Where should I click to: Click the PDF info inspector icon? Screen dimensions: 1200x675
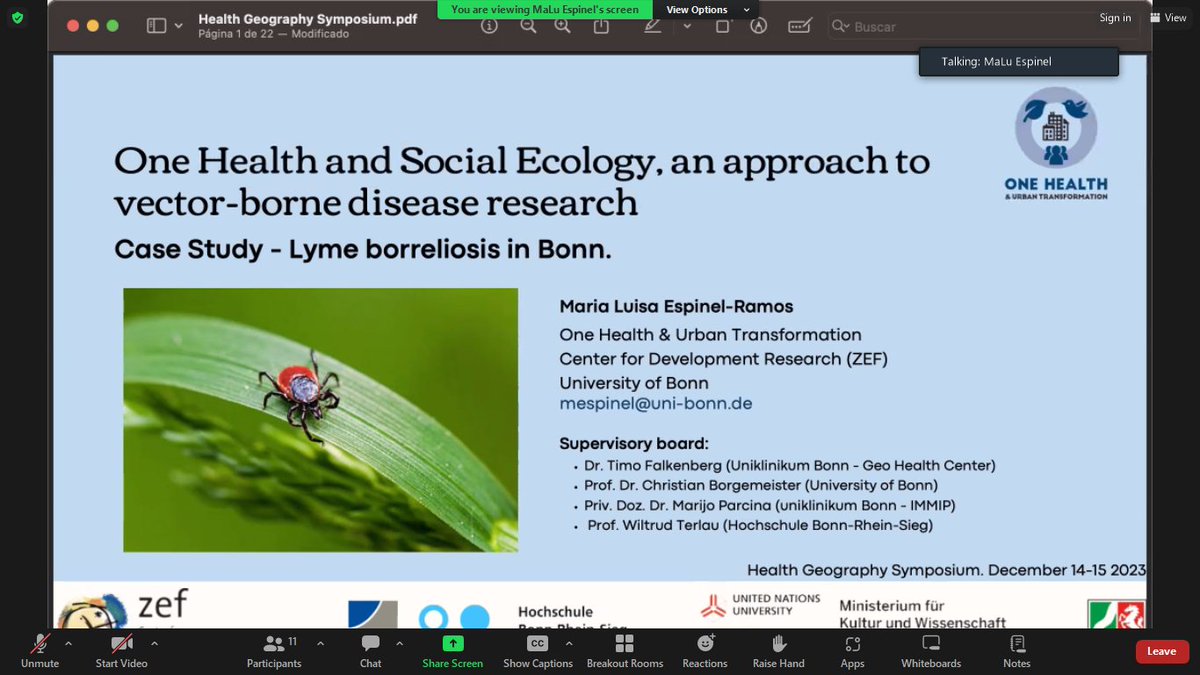489,26
